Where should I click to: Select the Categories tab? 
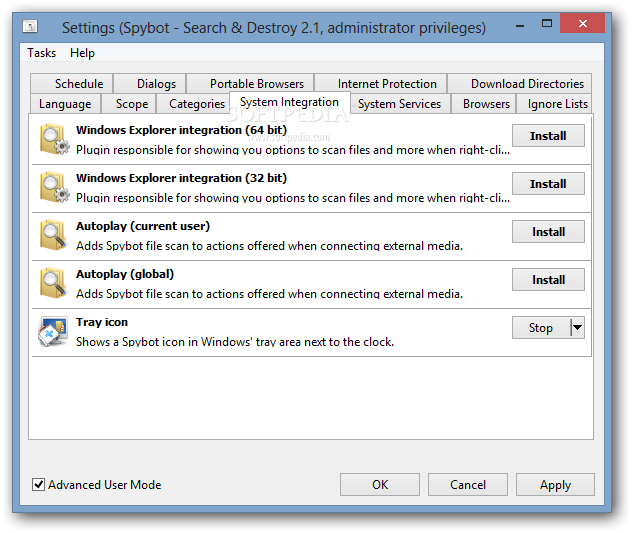[x=193, y=104]
